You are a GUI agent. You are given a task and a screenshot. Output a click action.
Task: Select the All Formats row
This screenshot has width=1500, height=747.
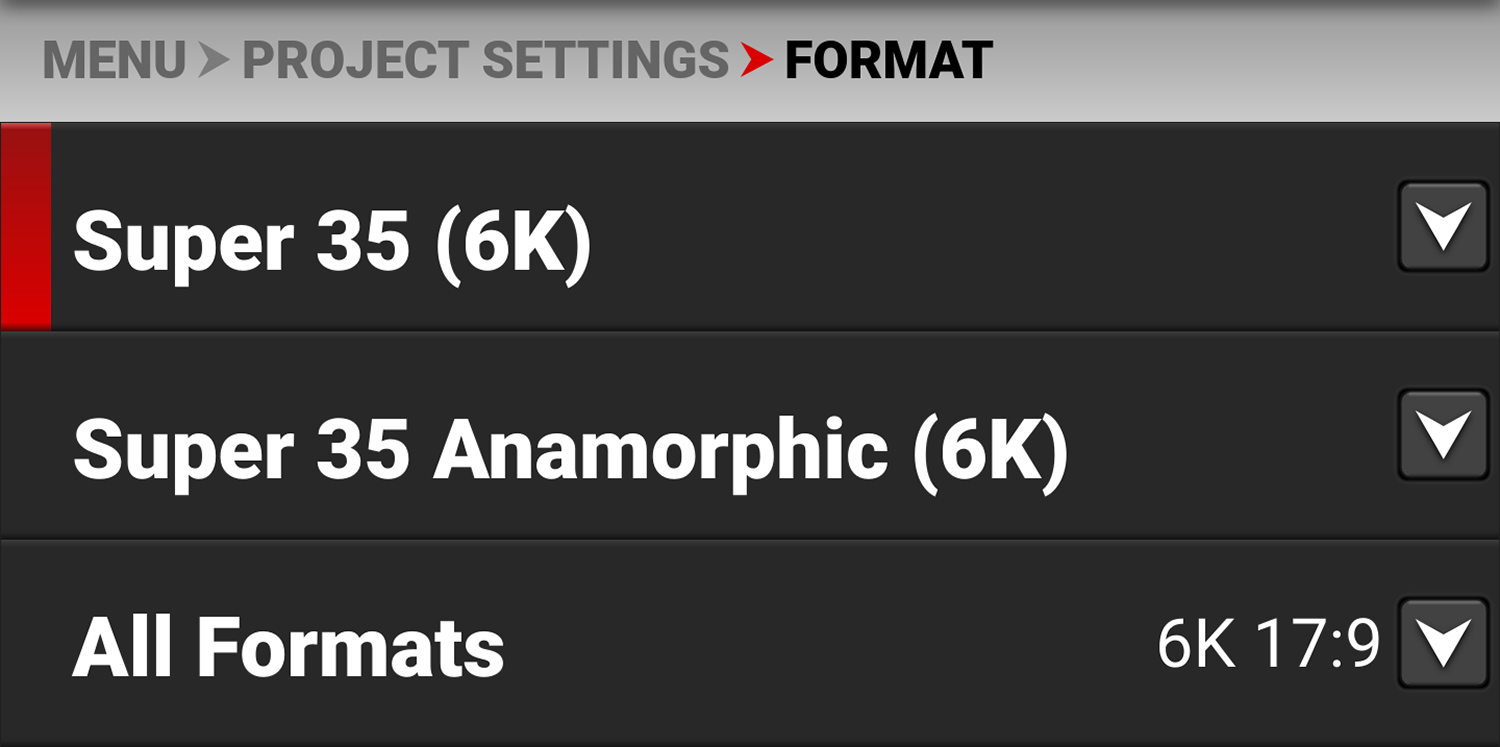(750, 644)
